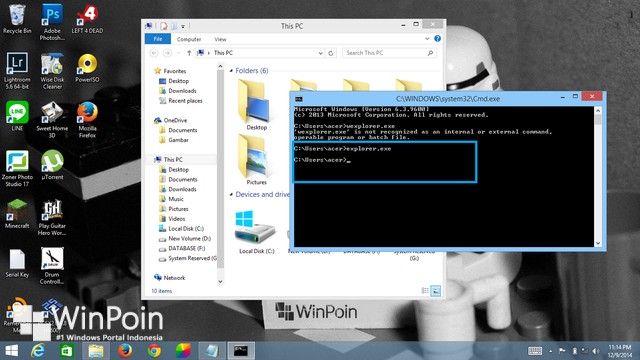Click Up arrow in This PC window
This screenshot has width=640, height=360.
click(x=189, y=53)
